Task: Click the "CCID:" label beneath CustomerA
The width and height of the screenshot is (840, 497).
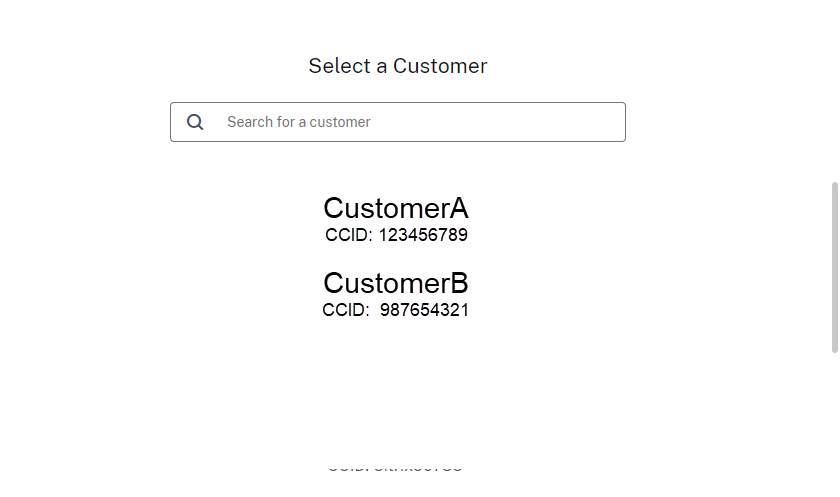Action: 348,236
